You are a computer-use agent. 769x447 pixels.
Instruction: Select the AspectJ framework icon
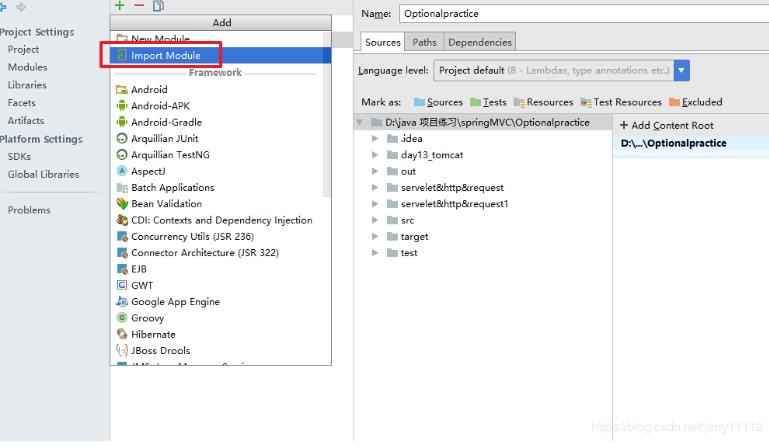pos(122,171)
